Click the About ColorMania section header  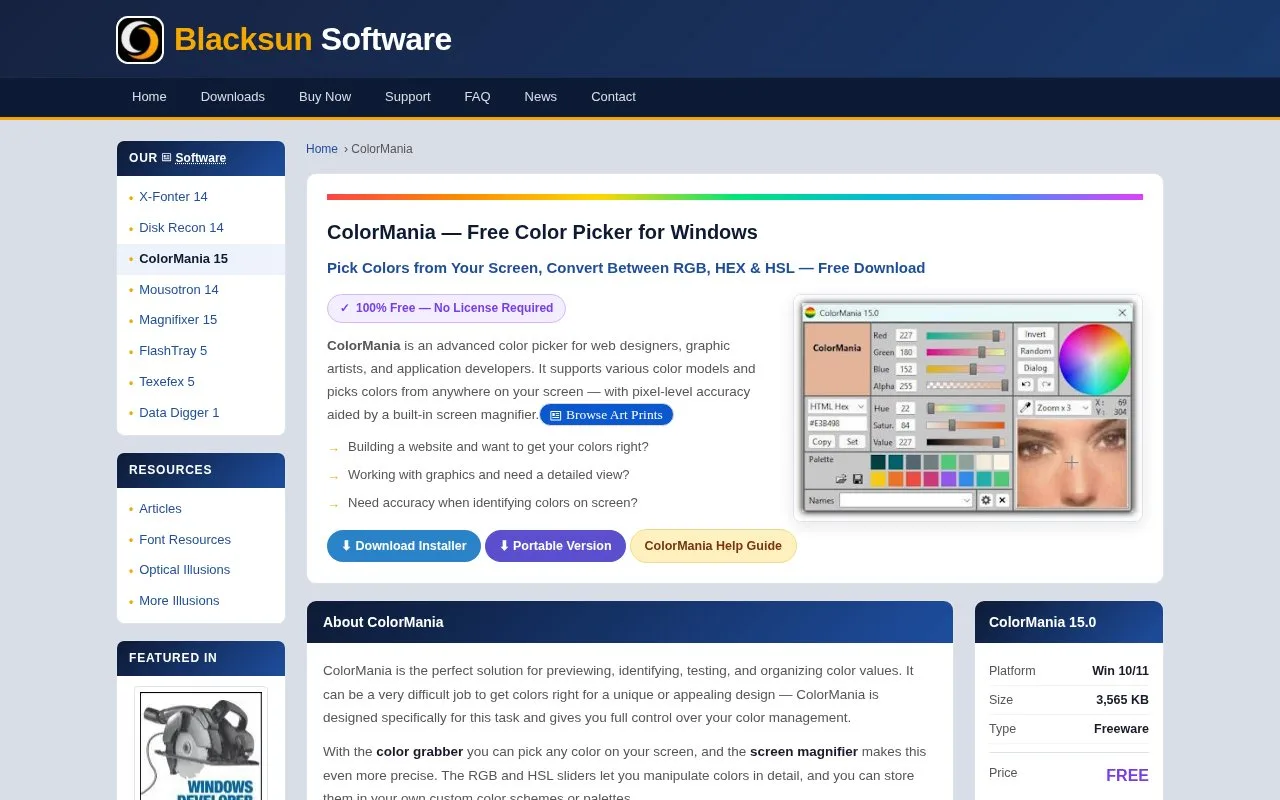pyautogui.click(x=630, y=622)
